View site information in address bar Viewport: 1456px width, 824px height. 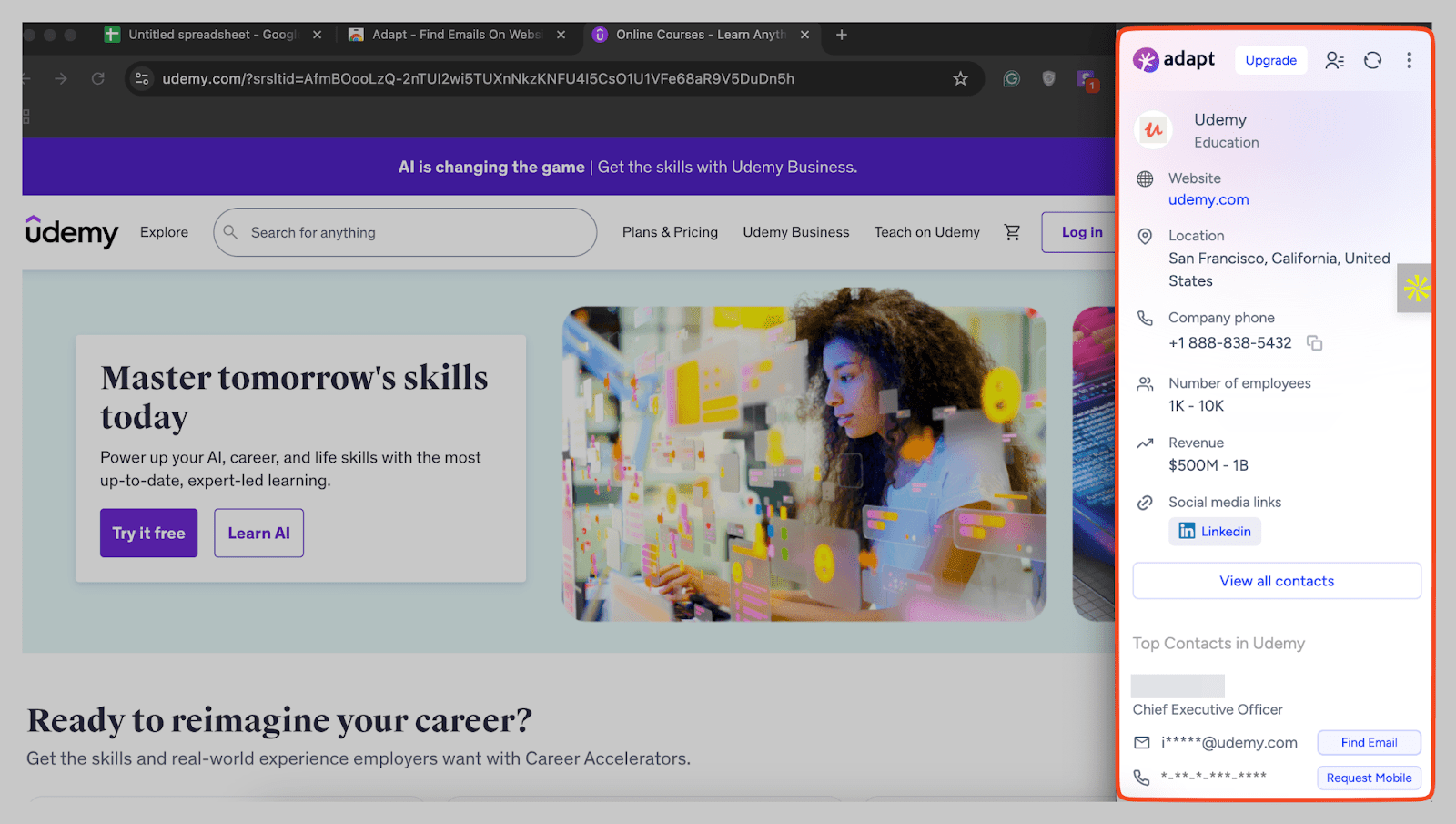point(142,79)
